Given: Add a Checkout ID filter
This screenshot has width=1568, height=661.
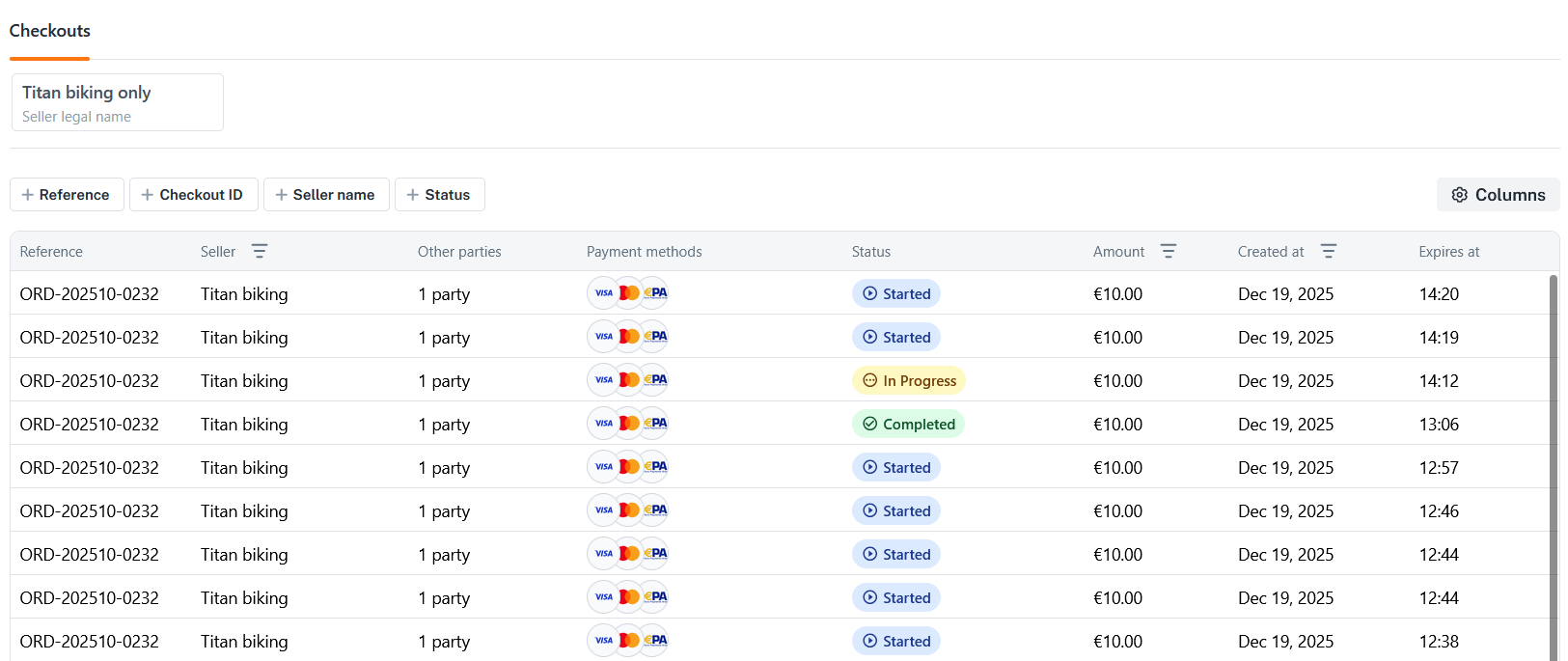Looking at the screenshot, I should (194, 194).
